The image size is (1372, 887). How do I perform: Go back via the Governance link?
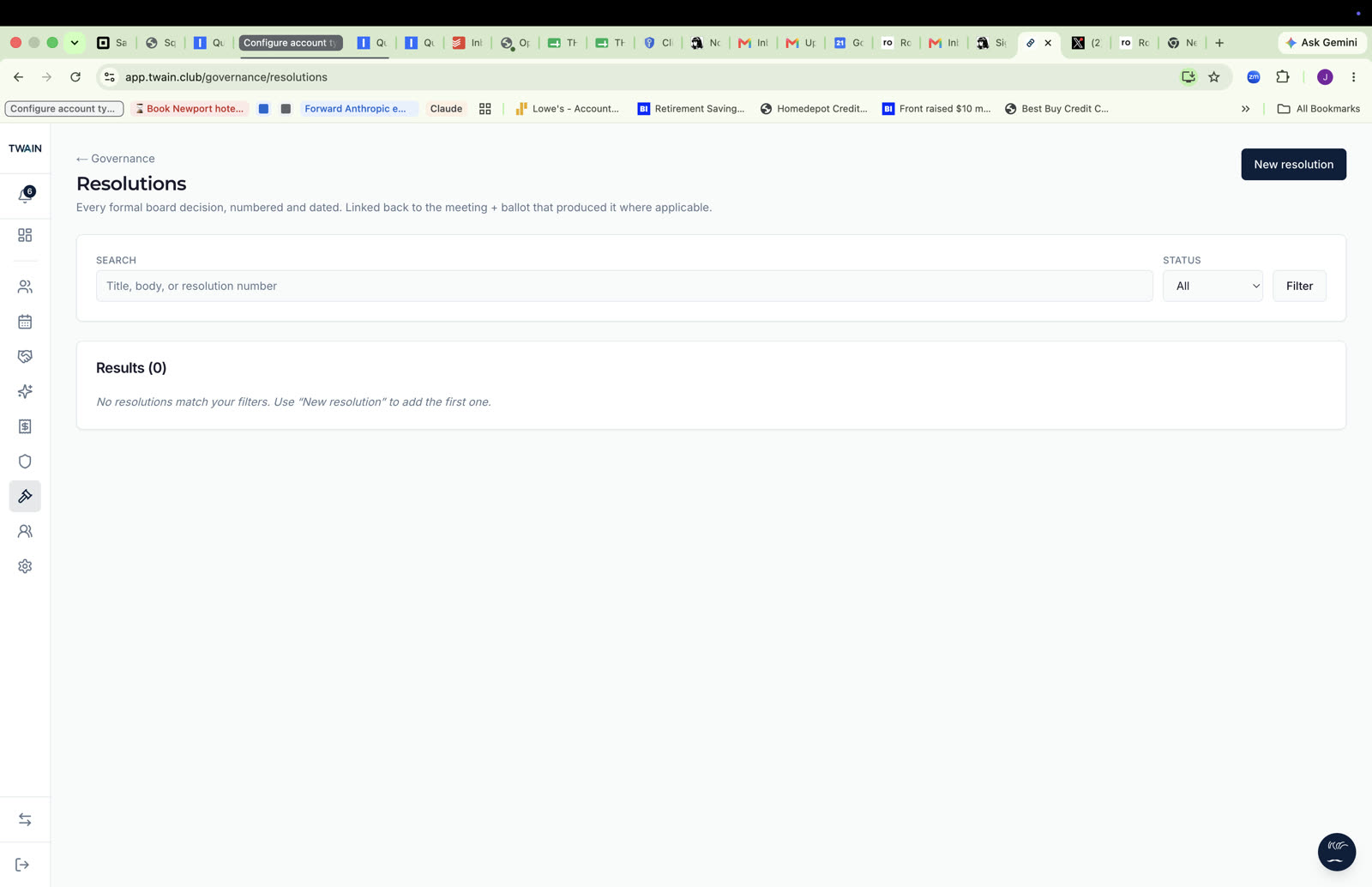[x=116, y=159]
